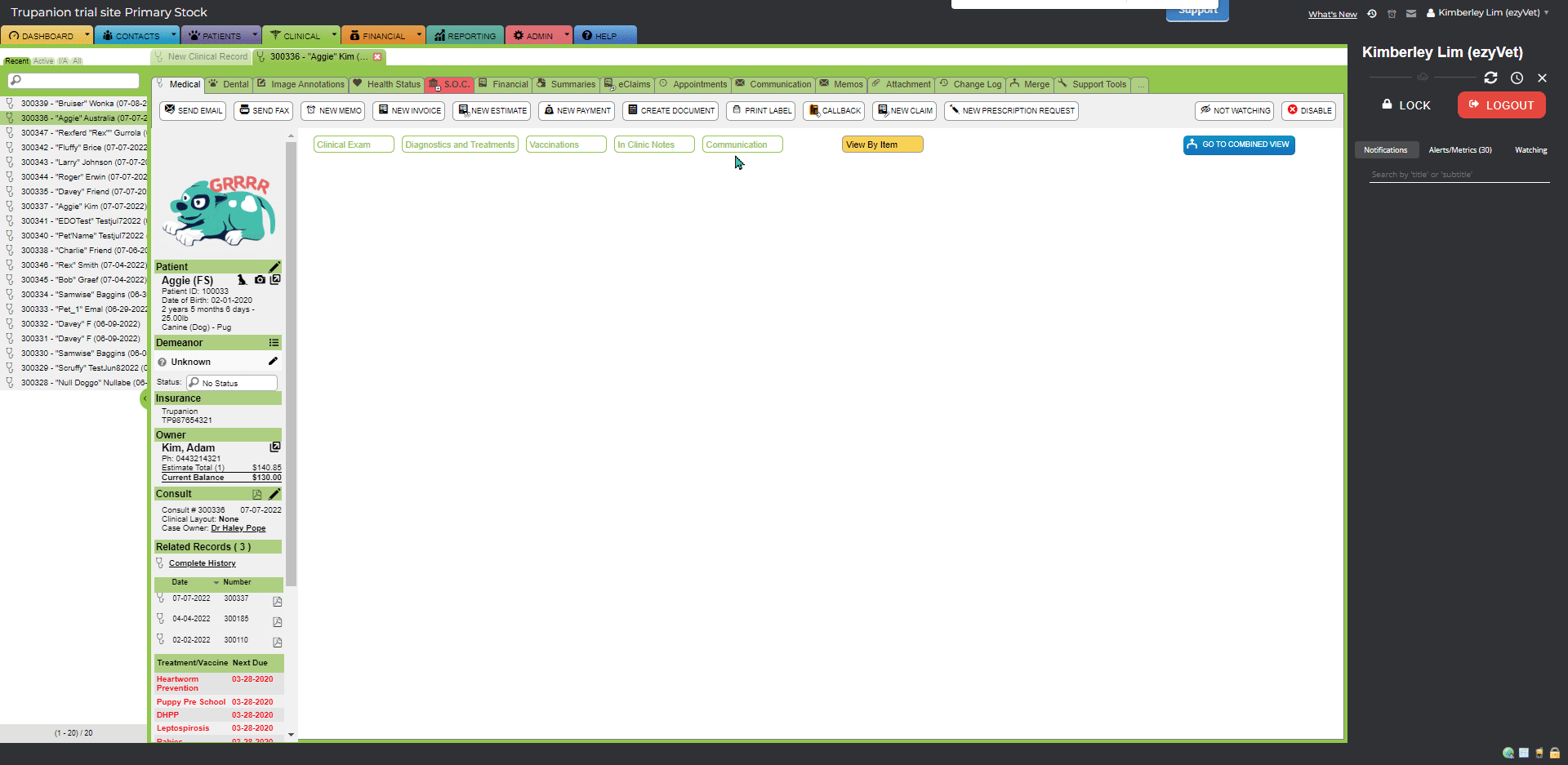Click the clock icon in the user panel

coord(1517,78)
